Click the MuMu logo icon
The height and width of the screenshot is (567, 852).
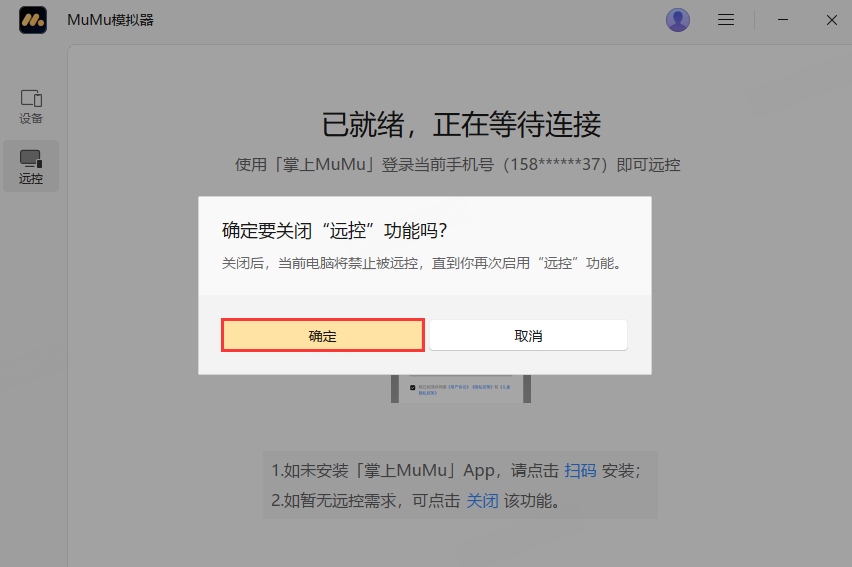[33, 20]
